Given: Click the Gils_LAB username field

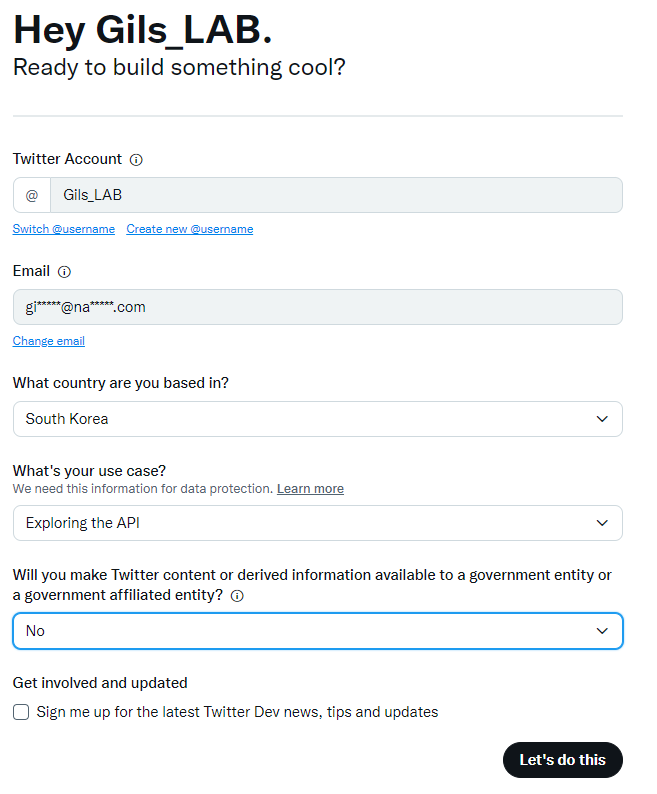Looking at the screenshot, I should 336,195.
